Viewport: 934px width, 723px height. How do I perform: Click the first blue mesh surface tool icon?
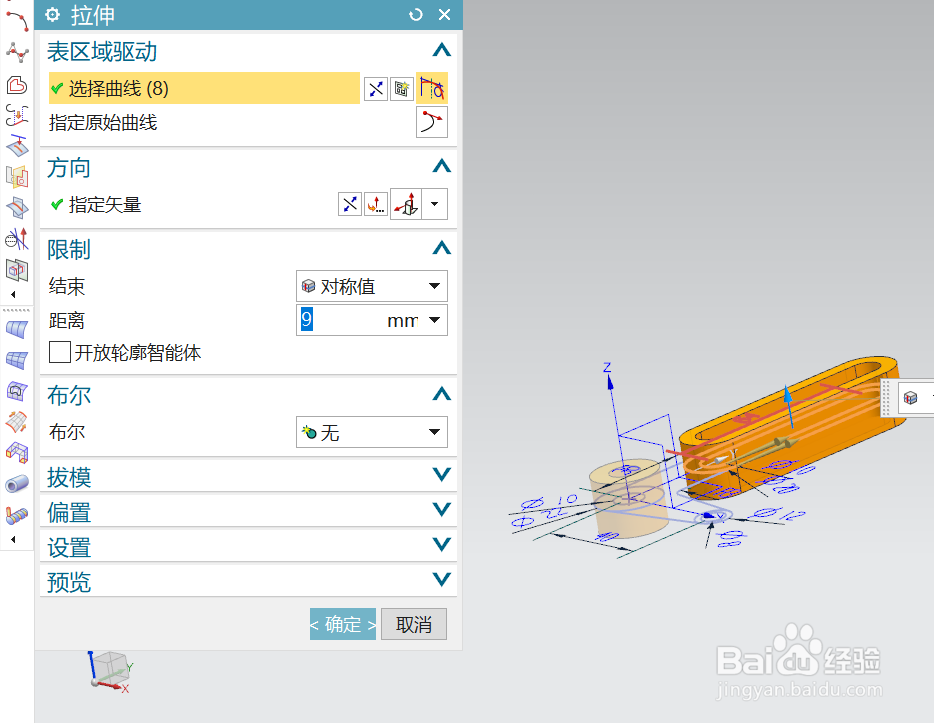tap(17, 329)
